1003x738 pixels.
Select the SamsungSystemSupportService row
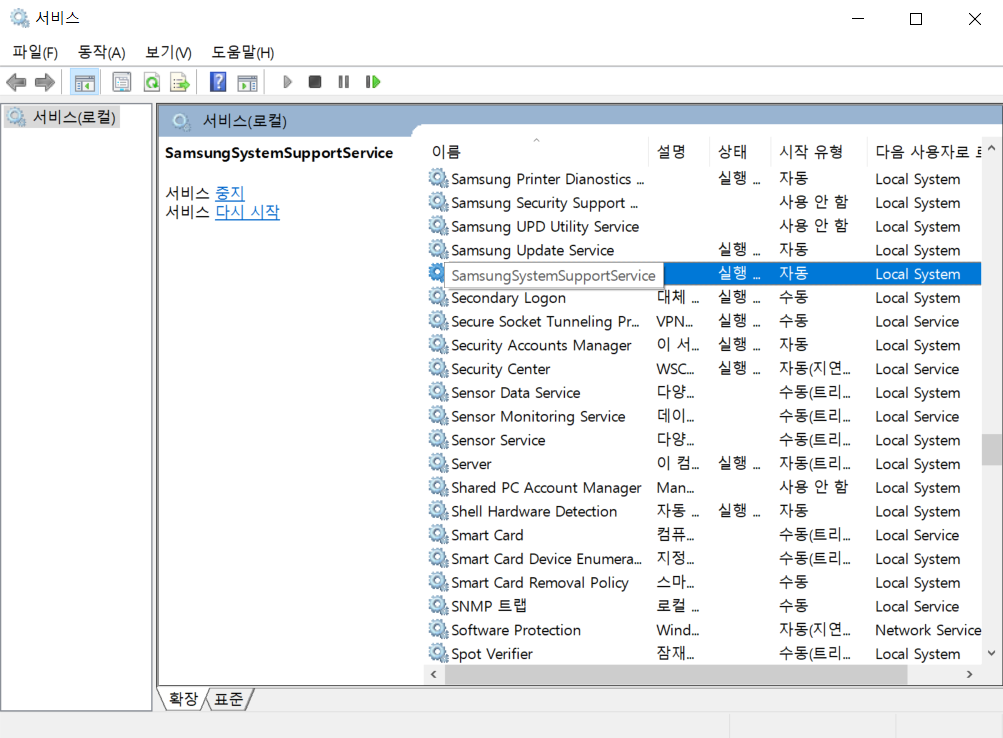[x=702, y=274]
